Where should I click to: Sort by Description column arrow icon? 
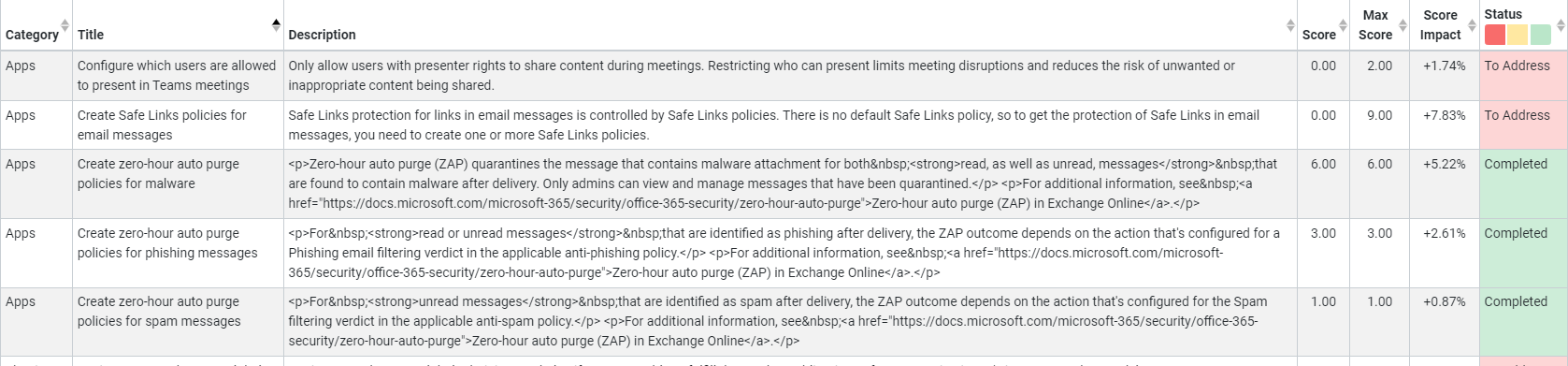pos(1289,25)
